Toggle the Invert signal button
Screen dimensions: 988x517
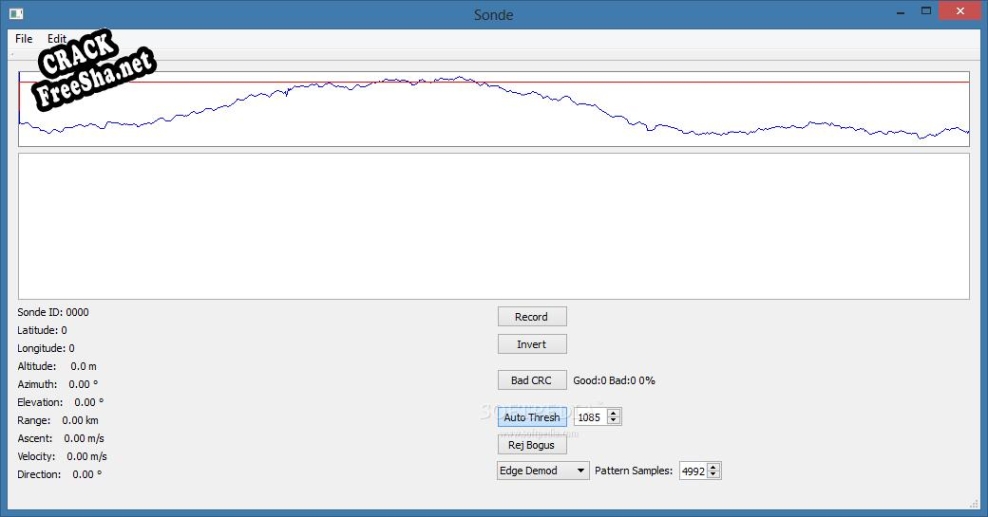(x=531, y=344)
